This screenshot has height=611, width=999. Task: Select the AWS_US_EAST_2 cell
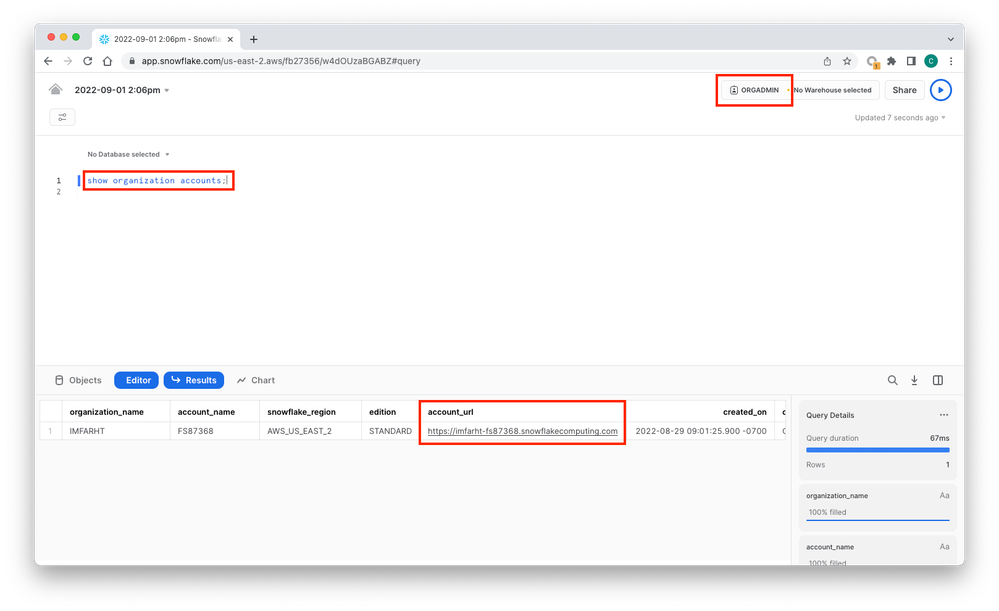click(310, 431)
